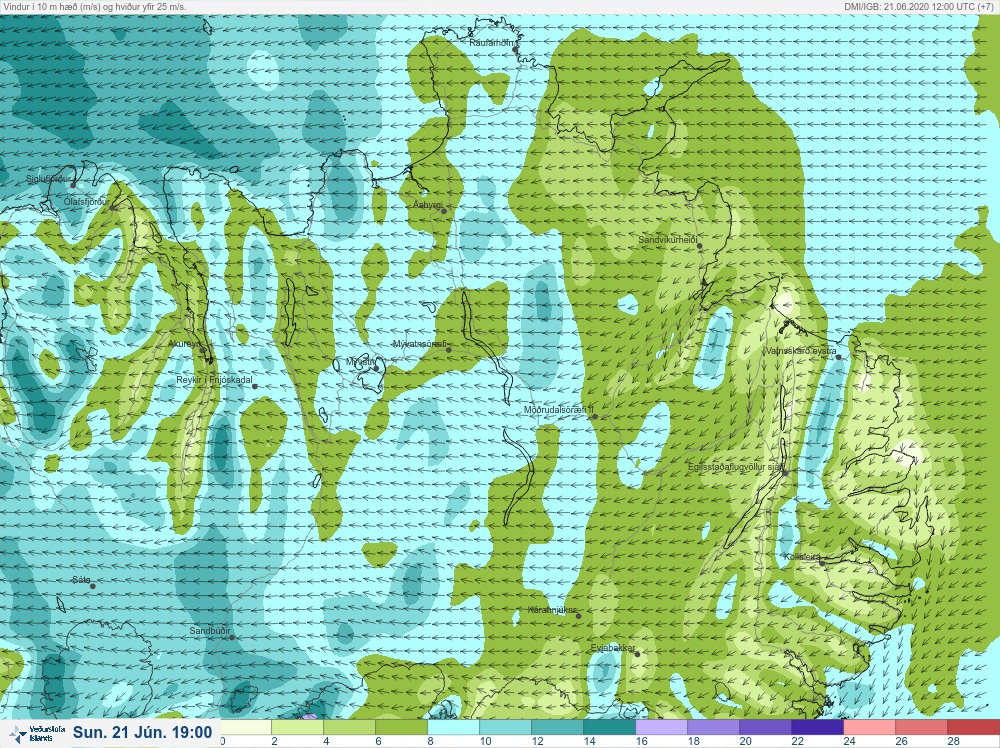
Task: Pick the 8–10 m/s light cyan legend swatch
Action: point(453,728)
